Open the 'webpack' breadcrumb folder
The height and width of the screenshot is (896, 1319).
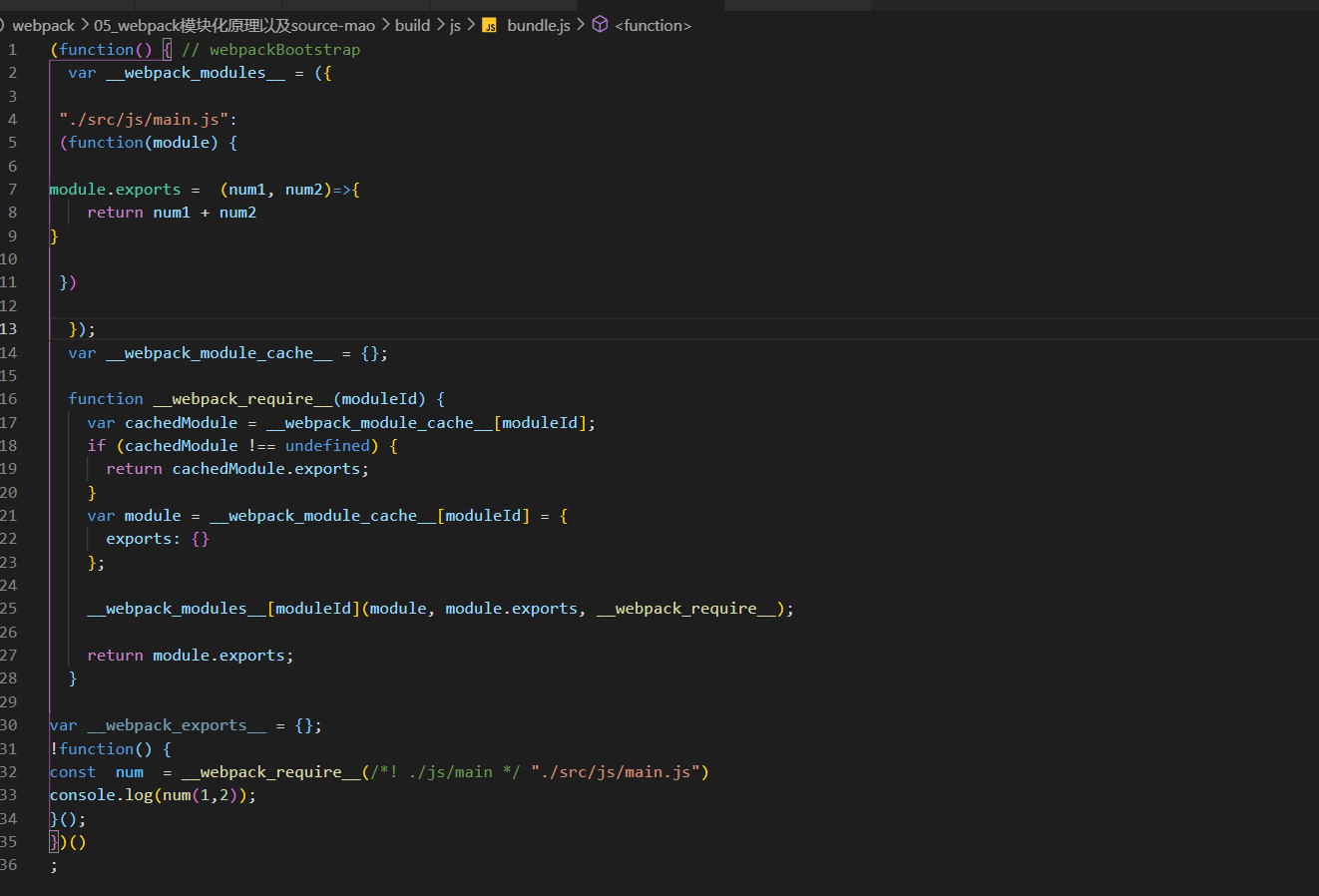[44, 26]
